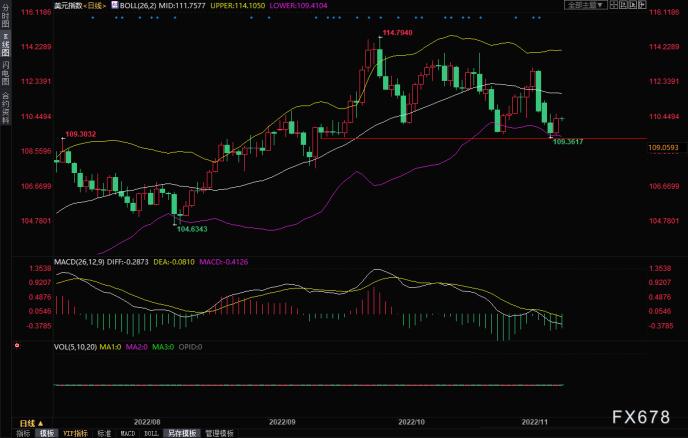
Task: Expand the 日线 period selector
Action: coord(31,424)
